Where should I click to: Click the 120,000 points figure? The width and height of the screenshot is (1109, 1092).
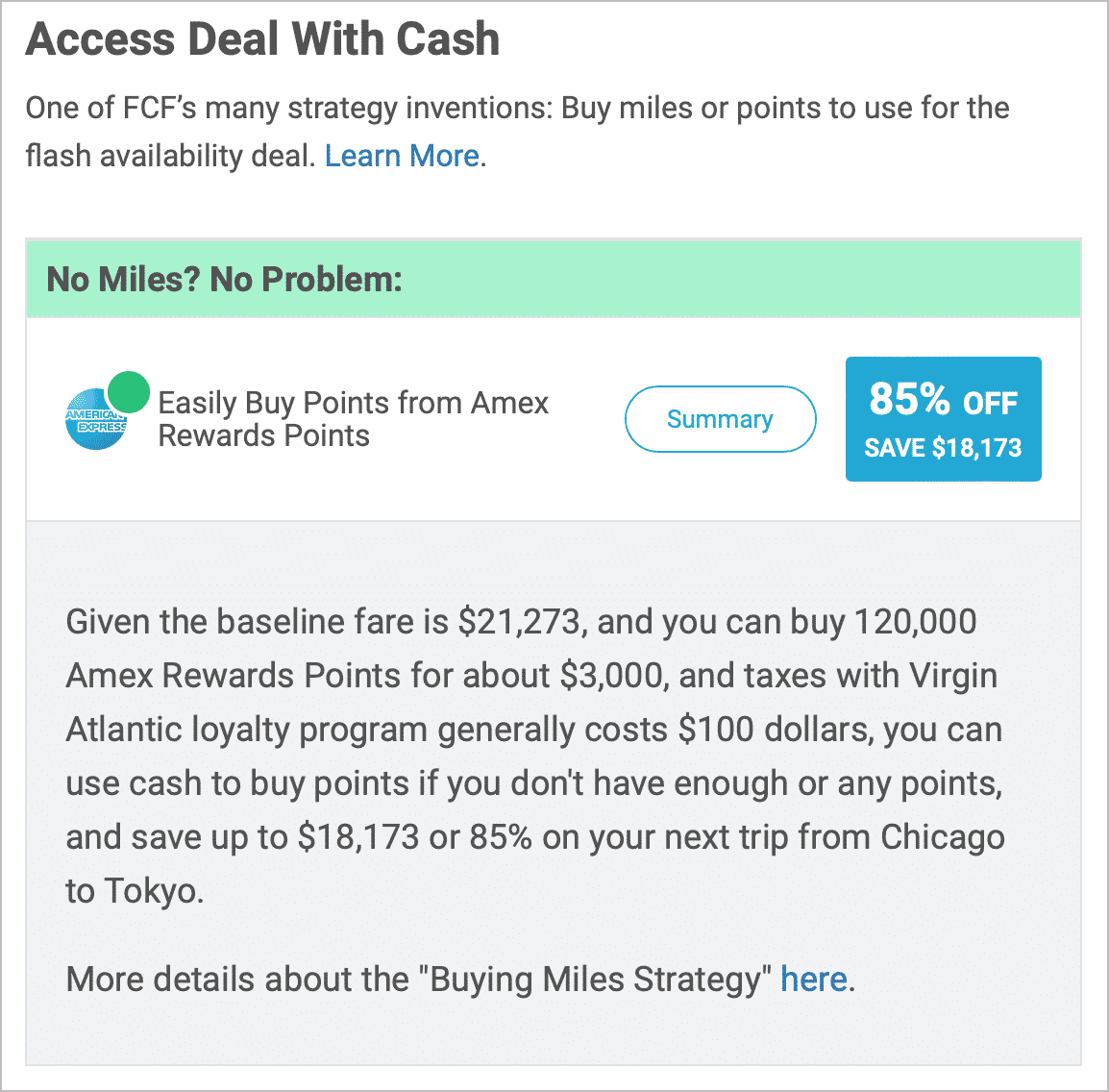point(916,622)
